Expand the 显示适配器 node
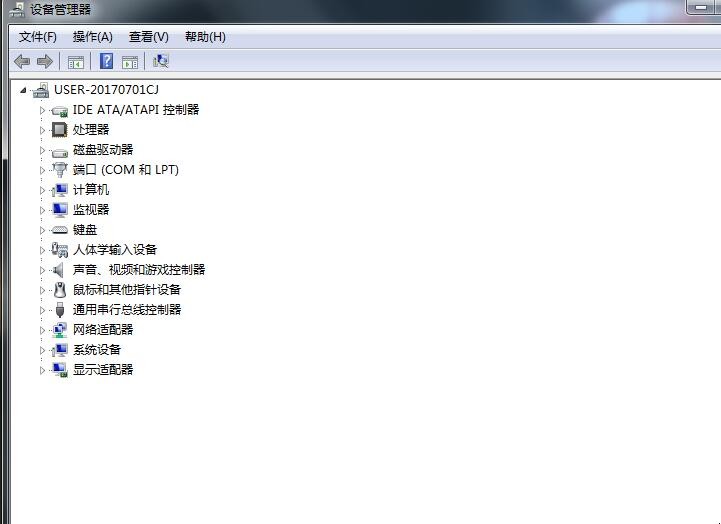 [43, 370]
